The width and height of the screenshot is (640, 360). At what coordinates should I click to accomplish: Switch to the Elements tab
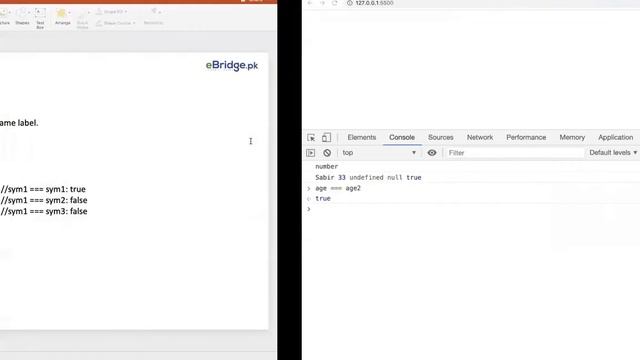coord(362,138)
